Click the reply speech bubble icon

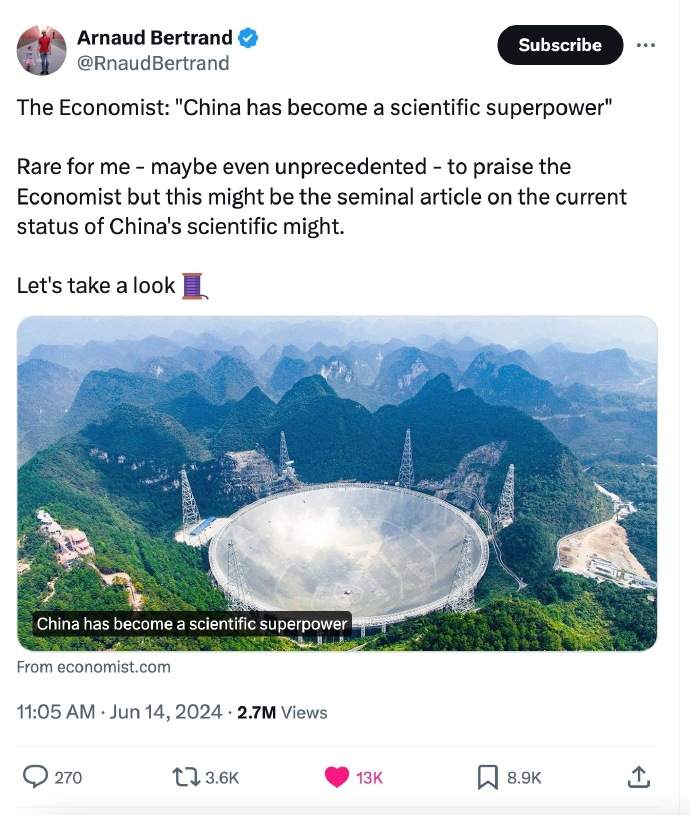[35, 777]
